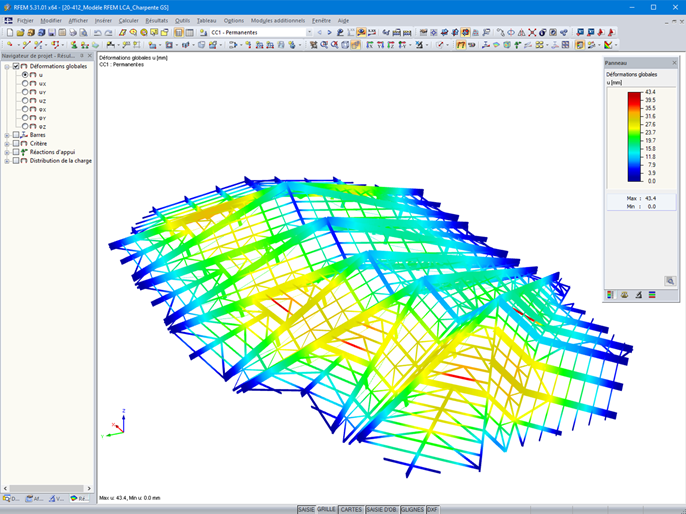Close the Navigateur de projet panel
The width and height of the screenshot is (686, 514).
click(90, 56)
